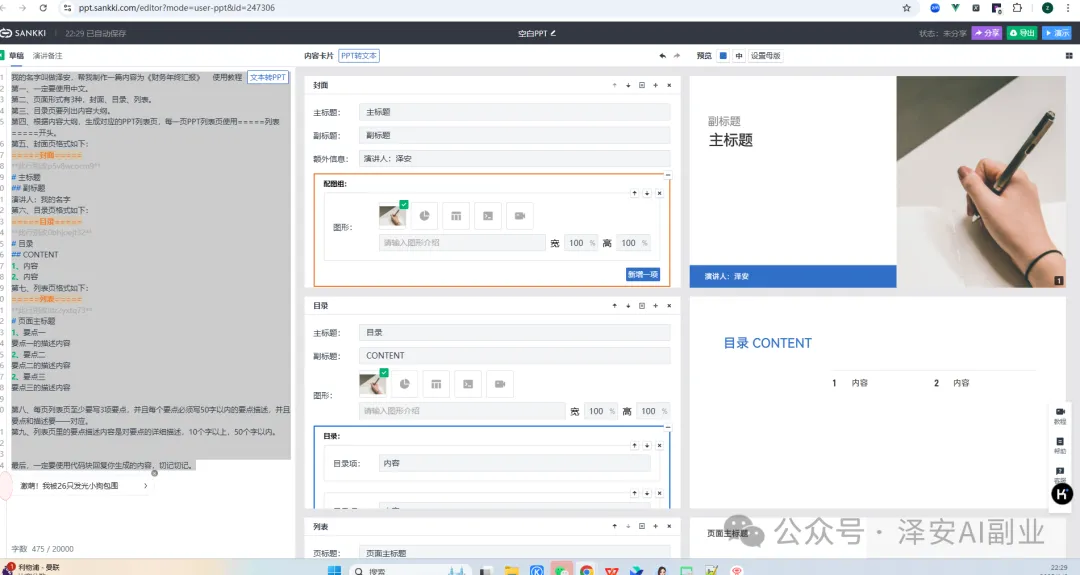This screenshot has width=1080, height=575.
Task: Select pie chart type in 目录 card
Action: pos(404,384)
